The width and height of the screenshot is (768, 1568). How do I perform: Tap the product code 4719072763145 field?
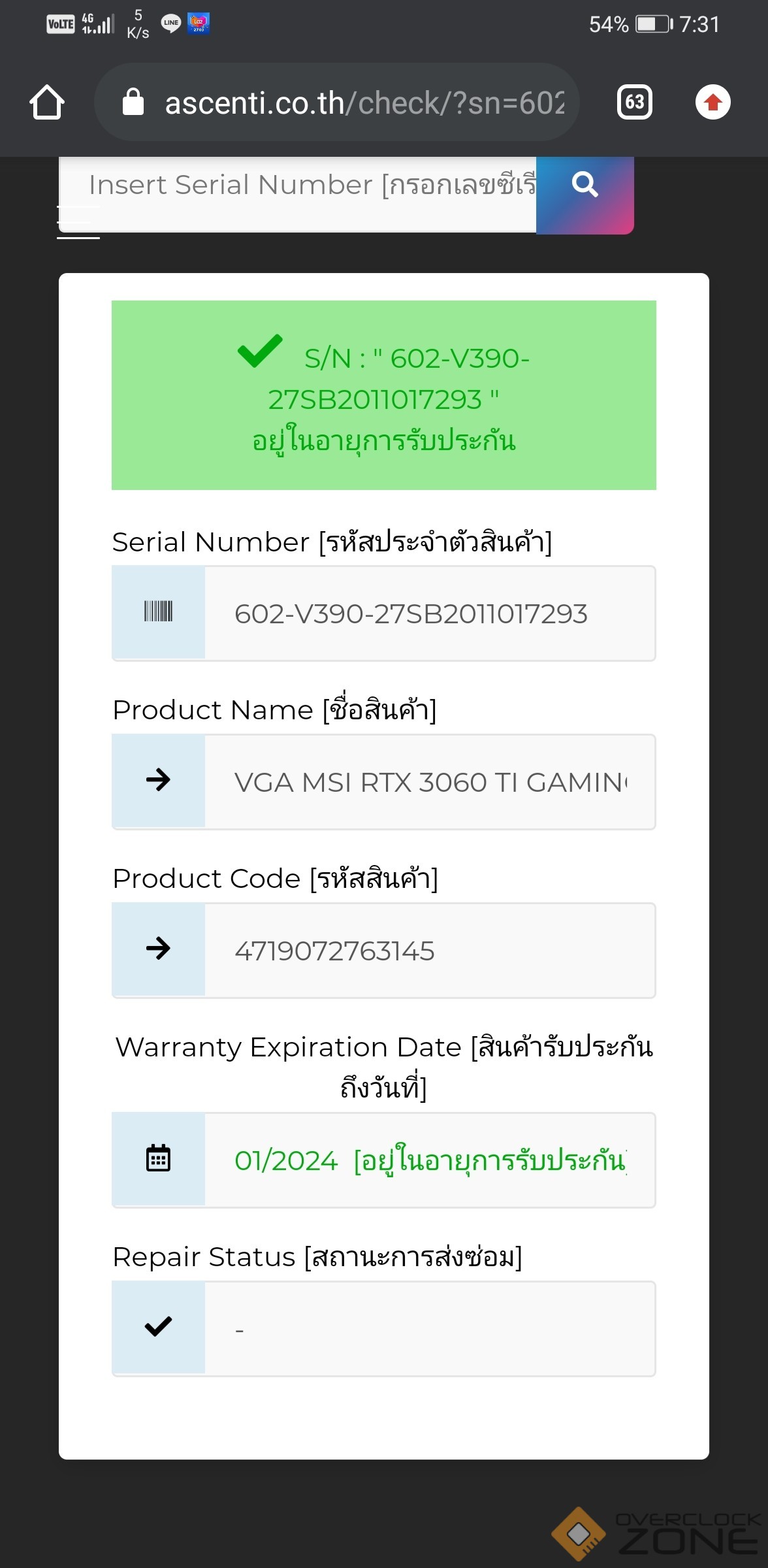pos(429,951)
